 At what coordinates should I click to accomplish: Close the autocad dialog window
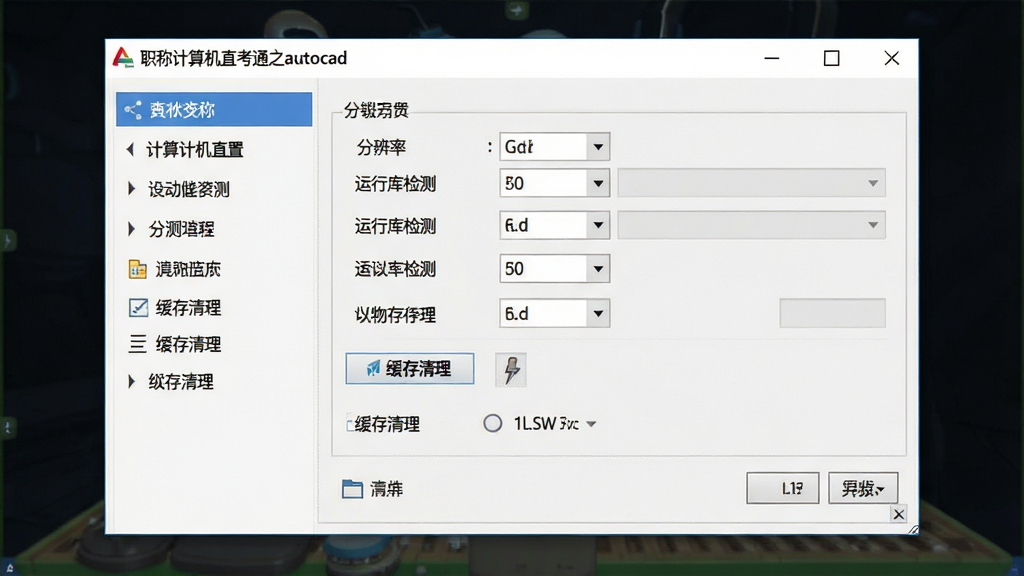(891, 58)
